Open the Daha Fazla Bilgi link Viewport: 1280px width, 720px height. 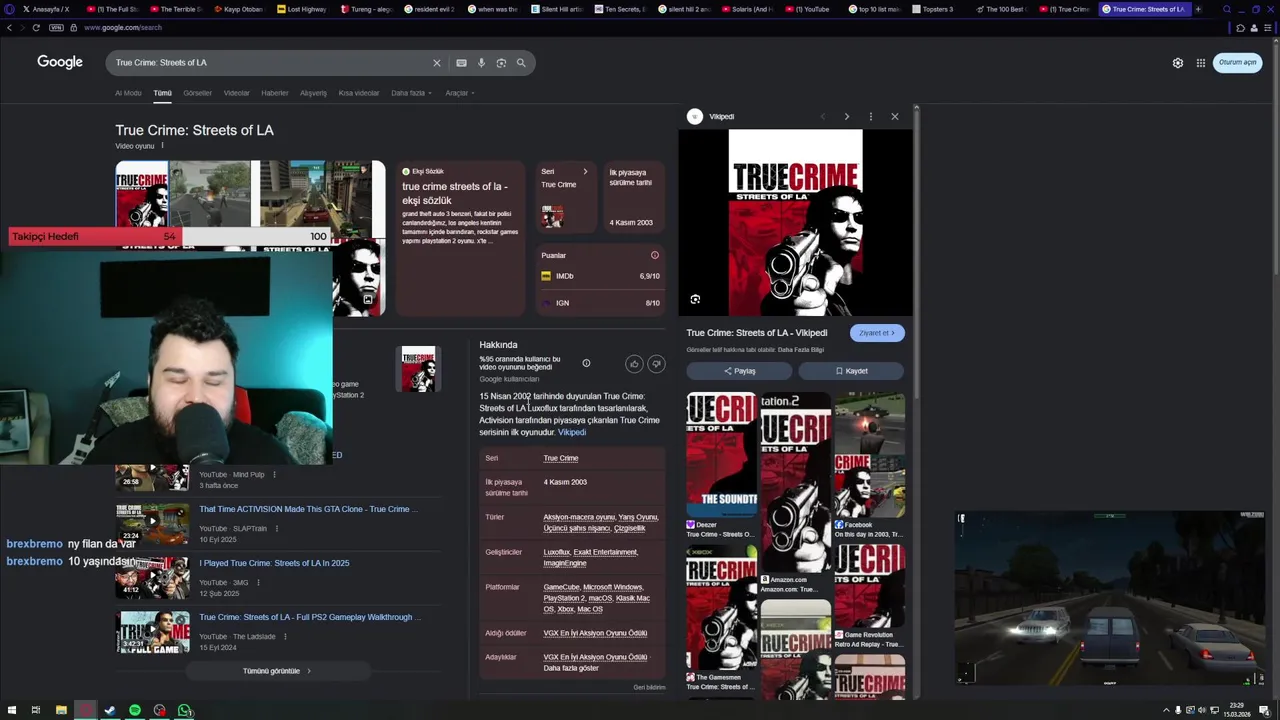801,350
